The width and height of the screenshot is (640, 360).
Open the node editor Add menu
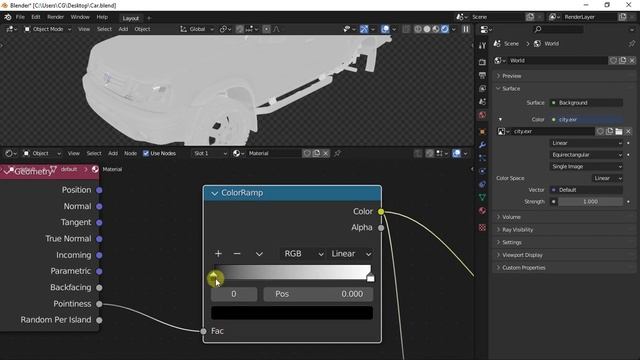click(x=113, y=153)
